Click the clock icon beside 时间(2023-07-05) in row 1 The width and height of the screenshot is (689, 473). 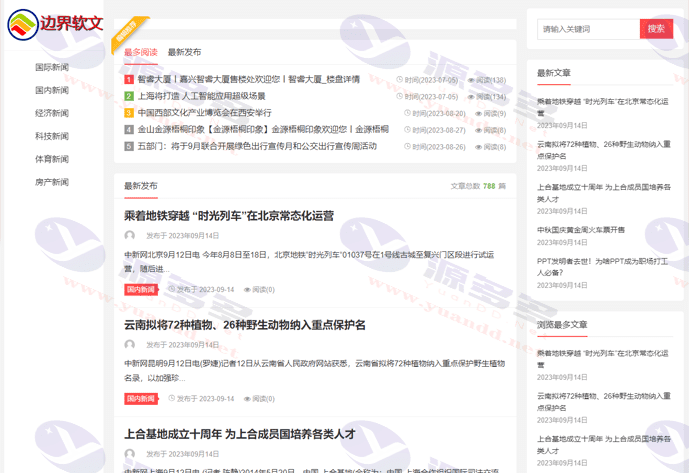click(399, 80)
